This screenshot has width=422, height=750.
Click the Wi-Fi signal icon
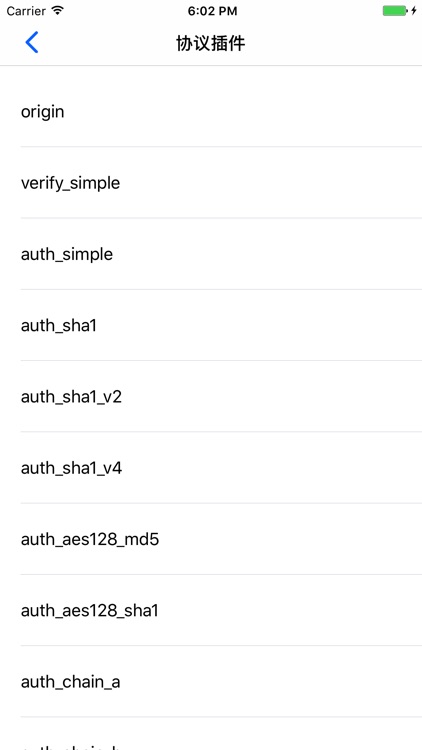(x=57, y=11)
